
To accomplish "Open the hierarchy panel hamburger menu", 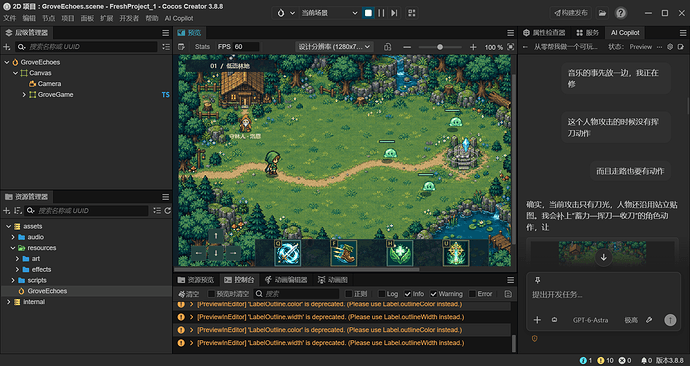I will [x=165, y=33].
